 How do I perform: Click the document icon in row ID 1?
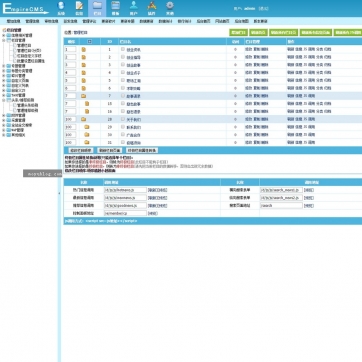point(84,49)
